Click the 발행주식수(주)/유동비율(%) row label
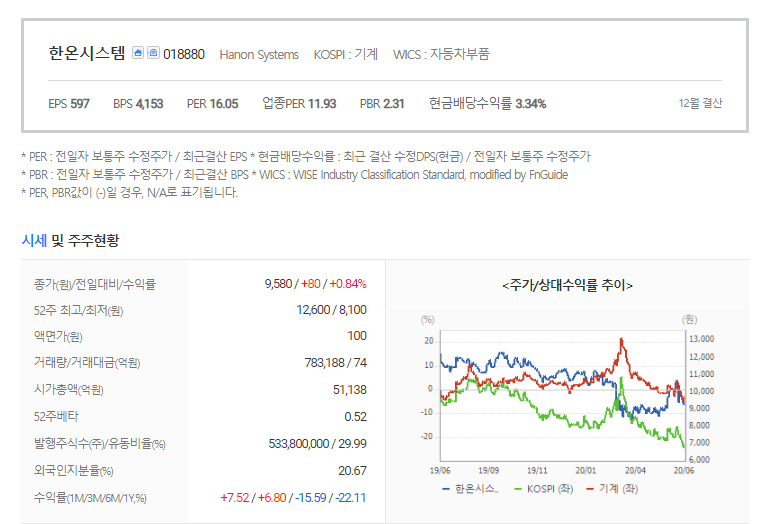 click(x=100, y=444)
